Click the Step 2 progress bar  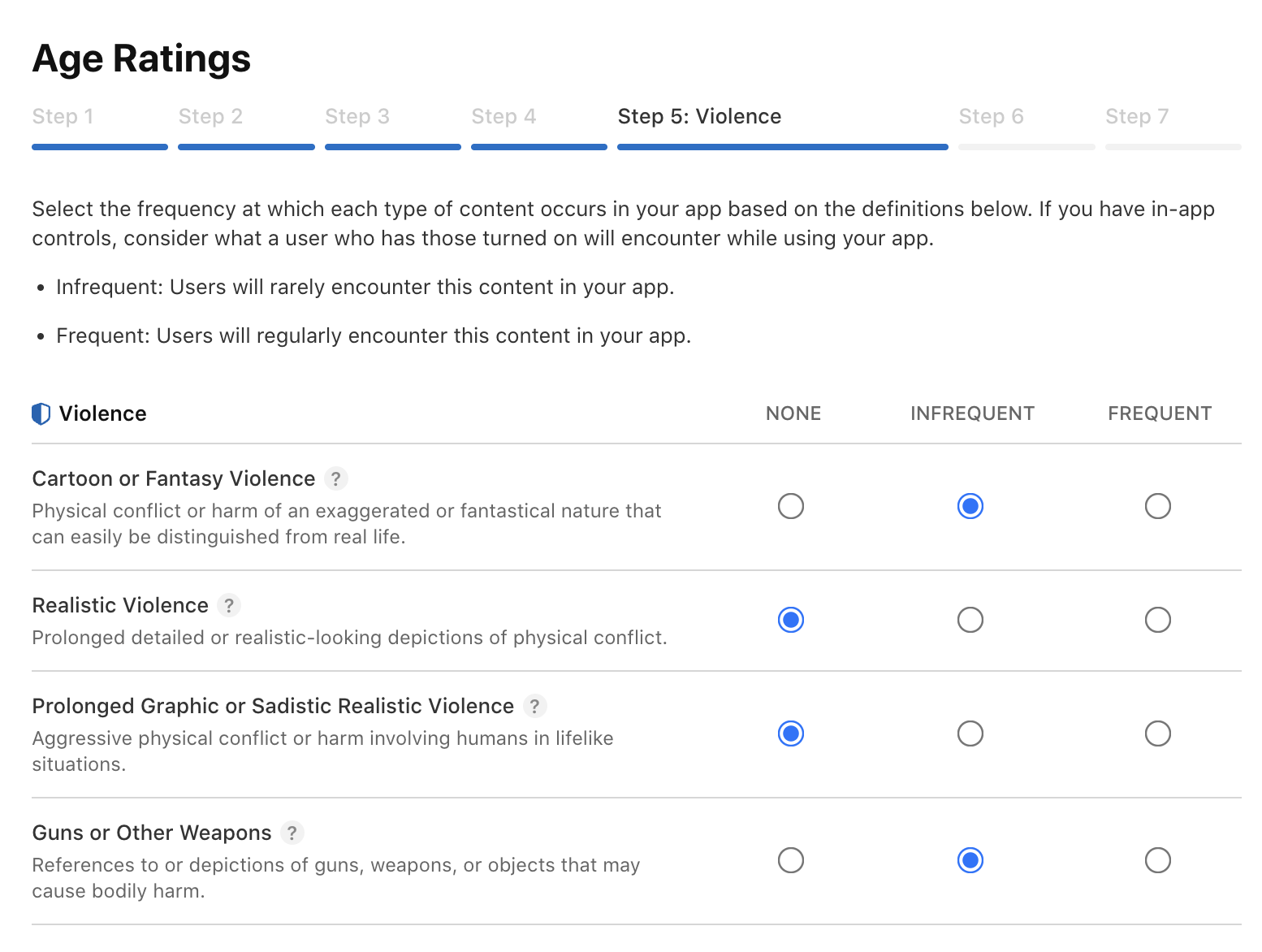click(x=246, y=147)
